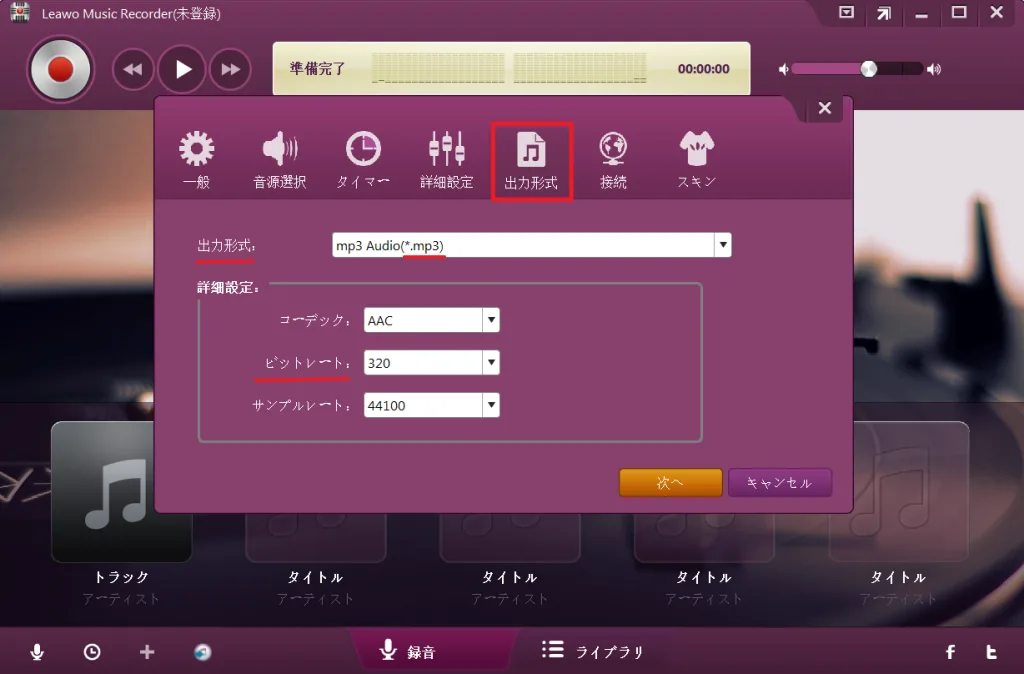Expand the ビットレート bitrate dropdown showing 320
Screen dimensions: 1024x674
tap(490, 362)
